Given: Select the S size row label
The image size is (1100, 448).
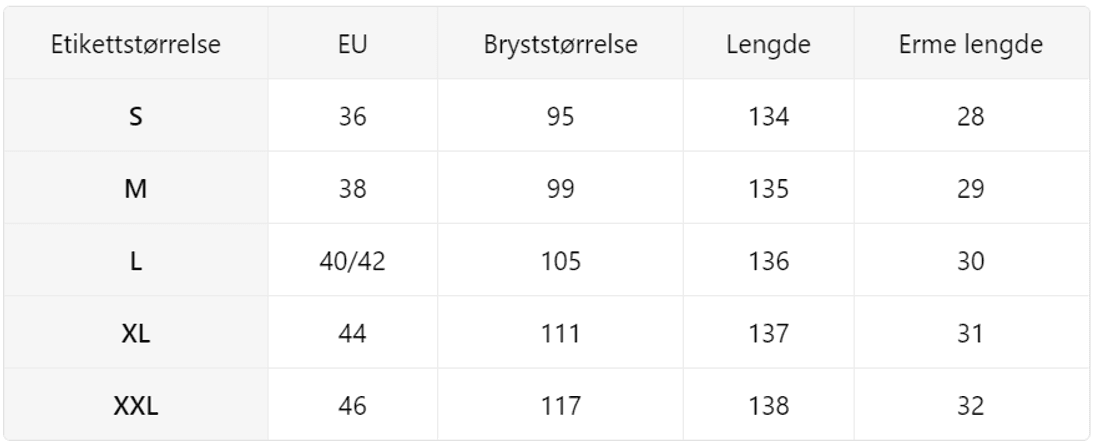Looking at the screenshot, I should point(136,117).
